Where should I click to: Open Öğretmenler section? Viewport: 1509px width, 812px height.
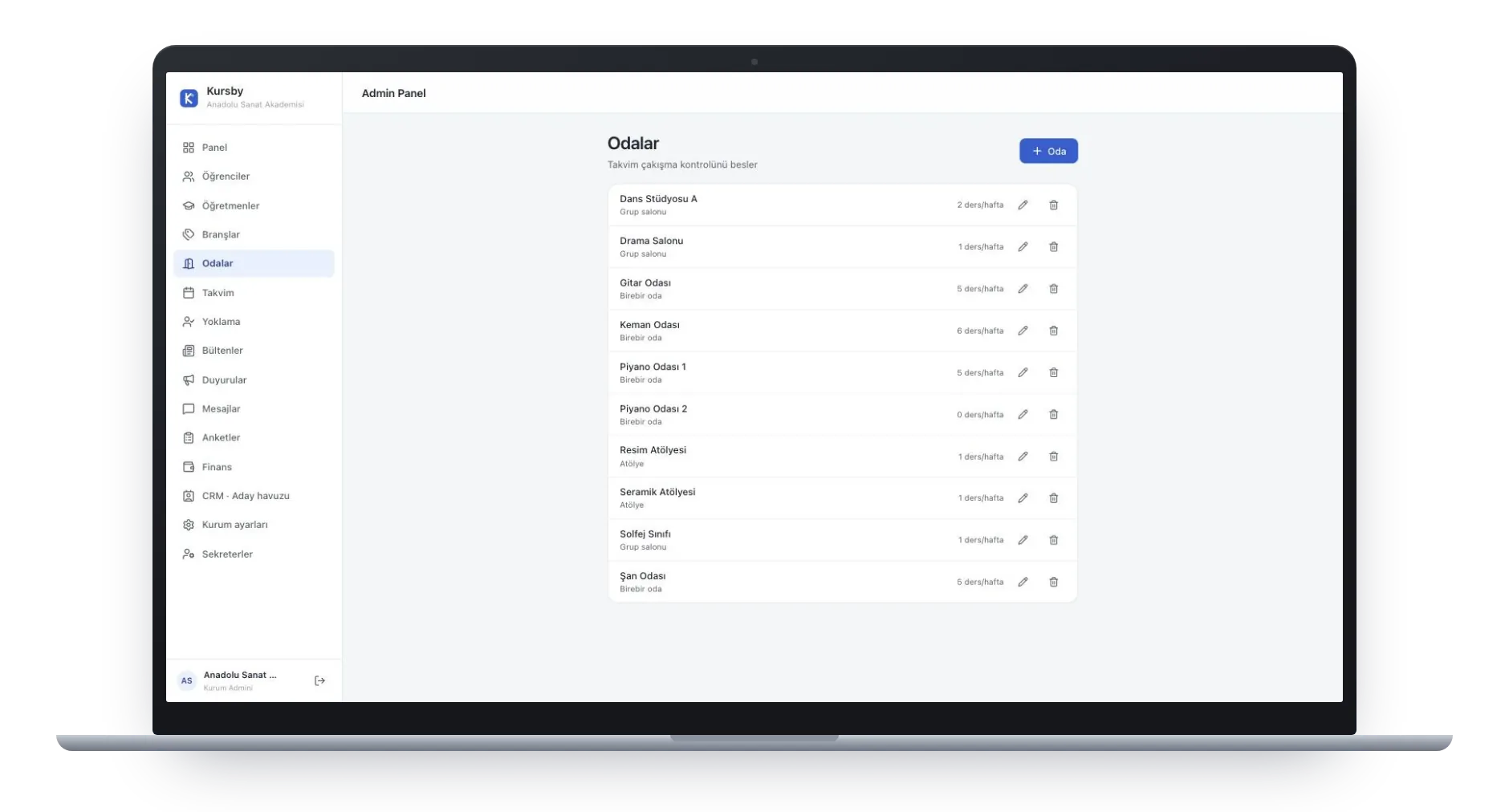[x=254, y=205]
